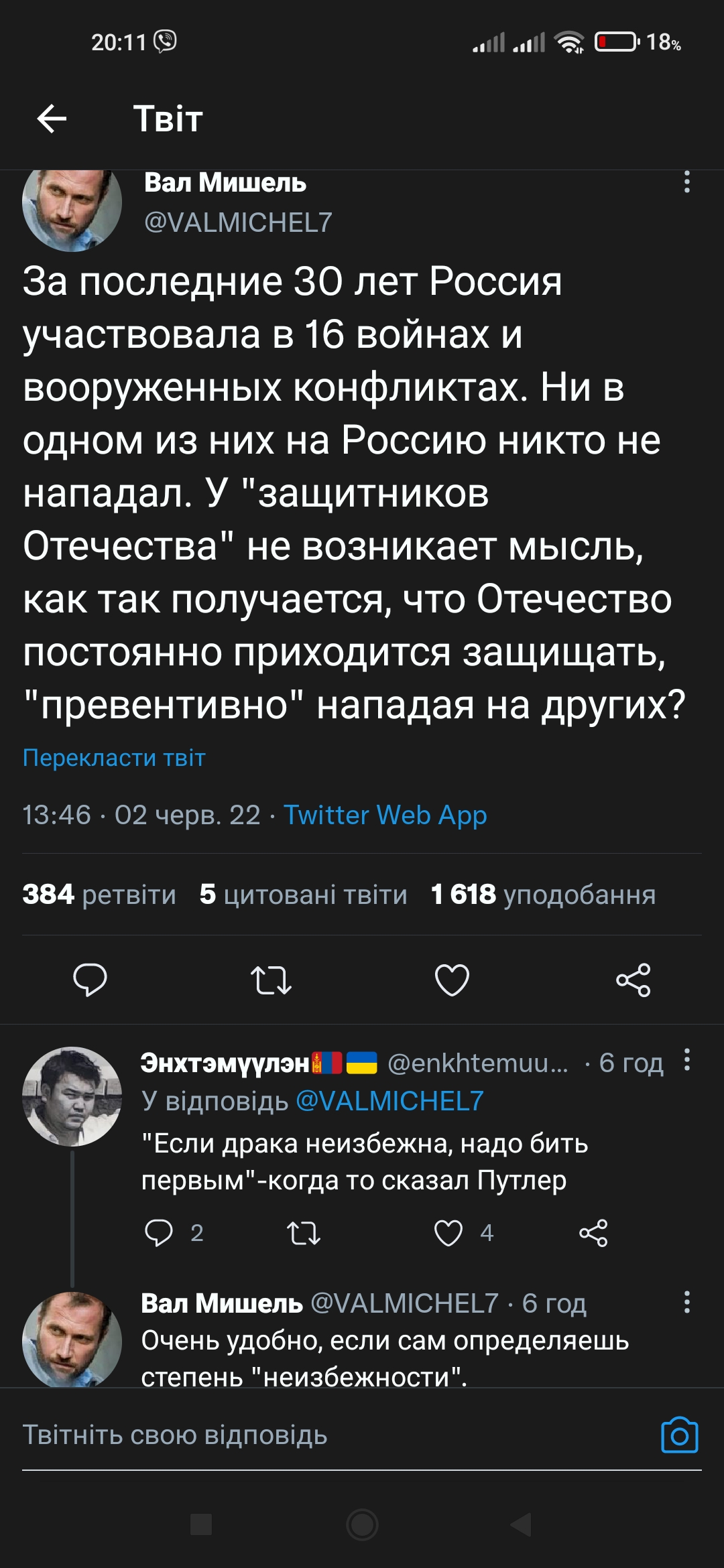Screen dimensions: 724x1568
Task: Open three-dot menu on main tweet
Action: coord(686,182)
